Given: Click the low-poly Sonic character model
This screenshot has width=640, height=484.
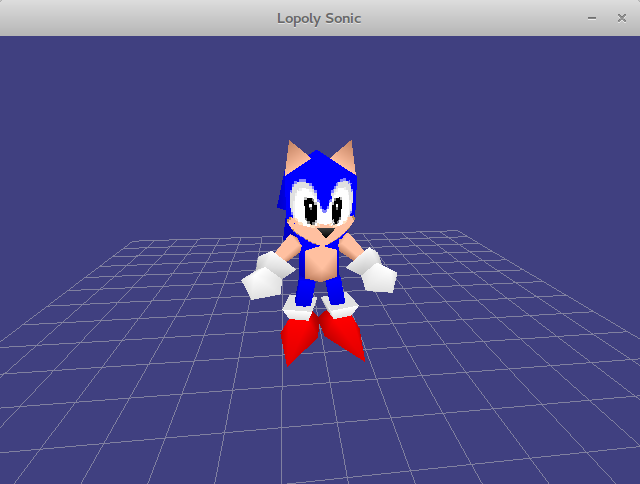Looking at the screenshot, I should 319,253.
